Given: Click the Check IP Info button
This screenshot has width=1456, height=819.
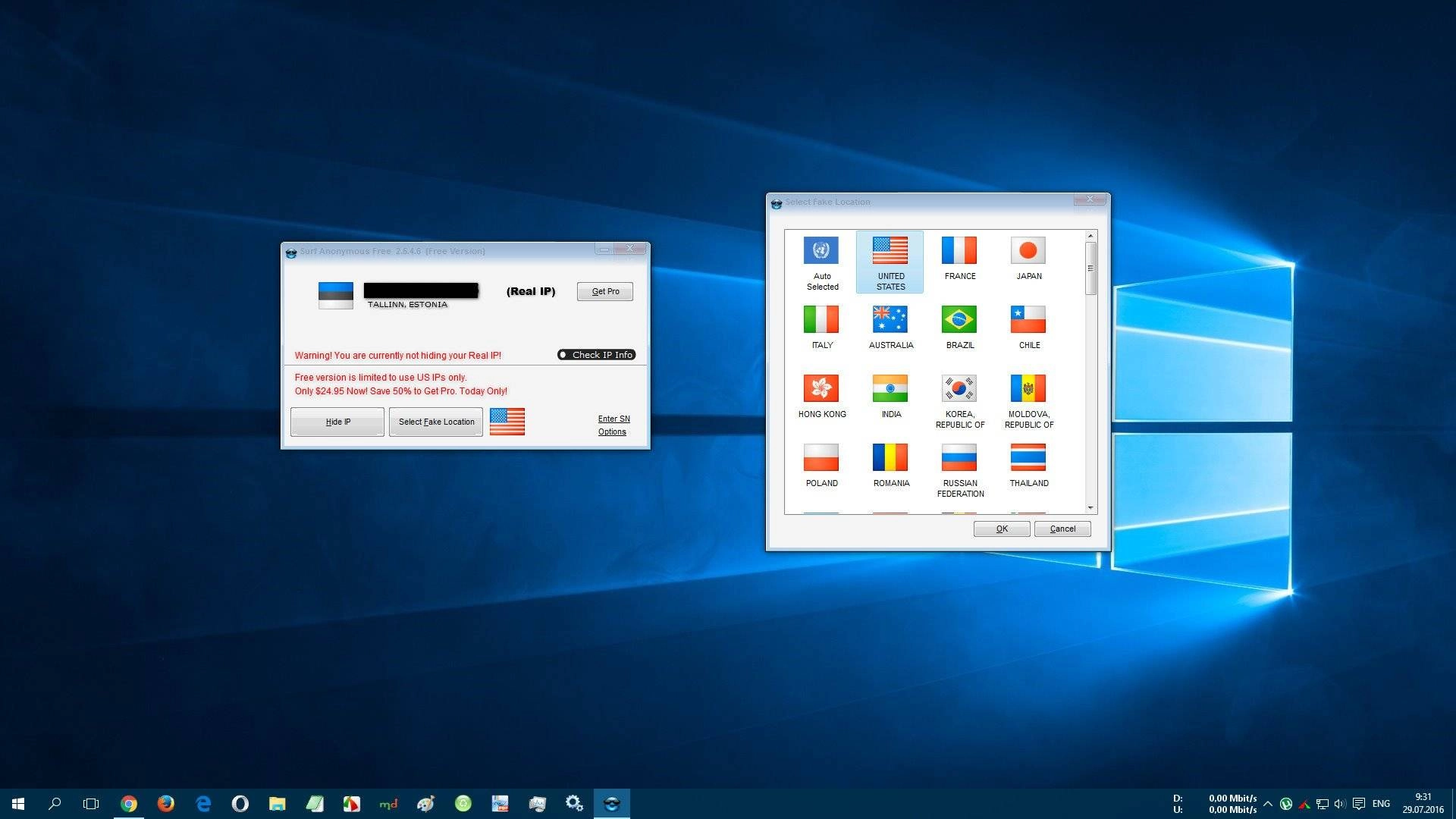Looking at the screenshot, I should 596,355.
